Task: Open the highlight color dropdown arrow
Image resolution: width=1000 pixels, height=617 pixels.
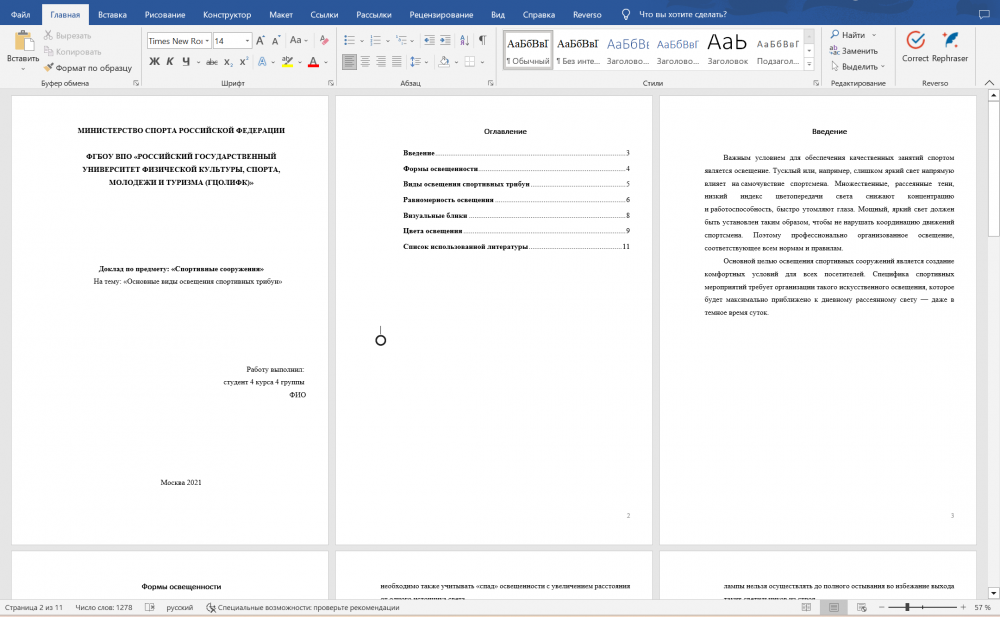Action: (x=300, y=63)
